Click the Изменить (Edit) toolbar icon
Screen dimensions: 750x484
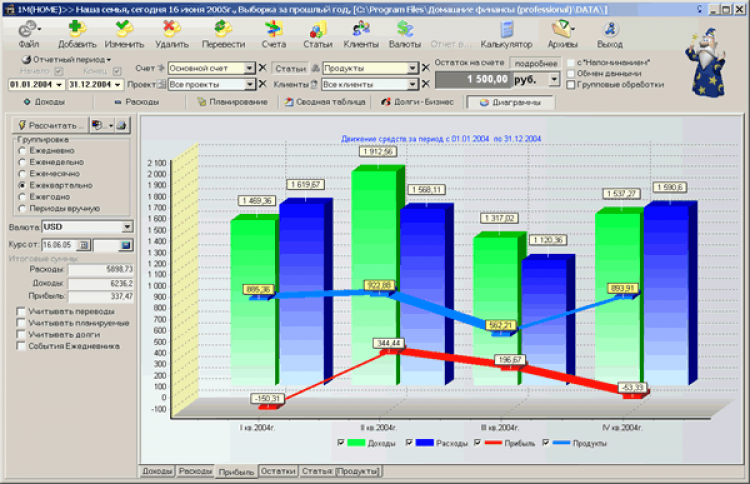[124, 33]
